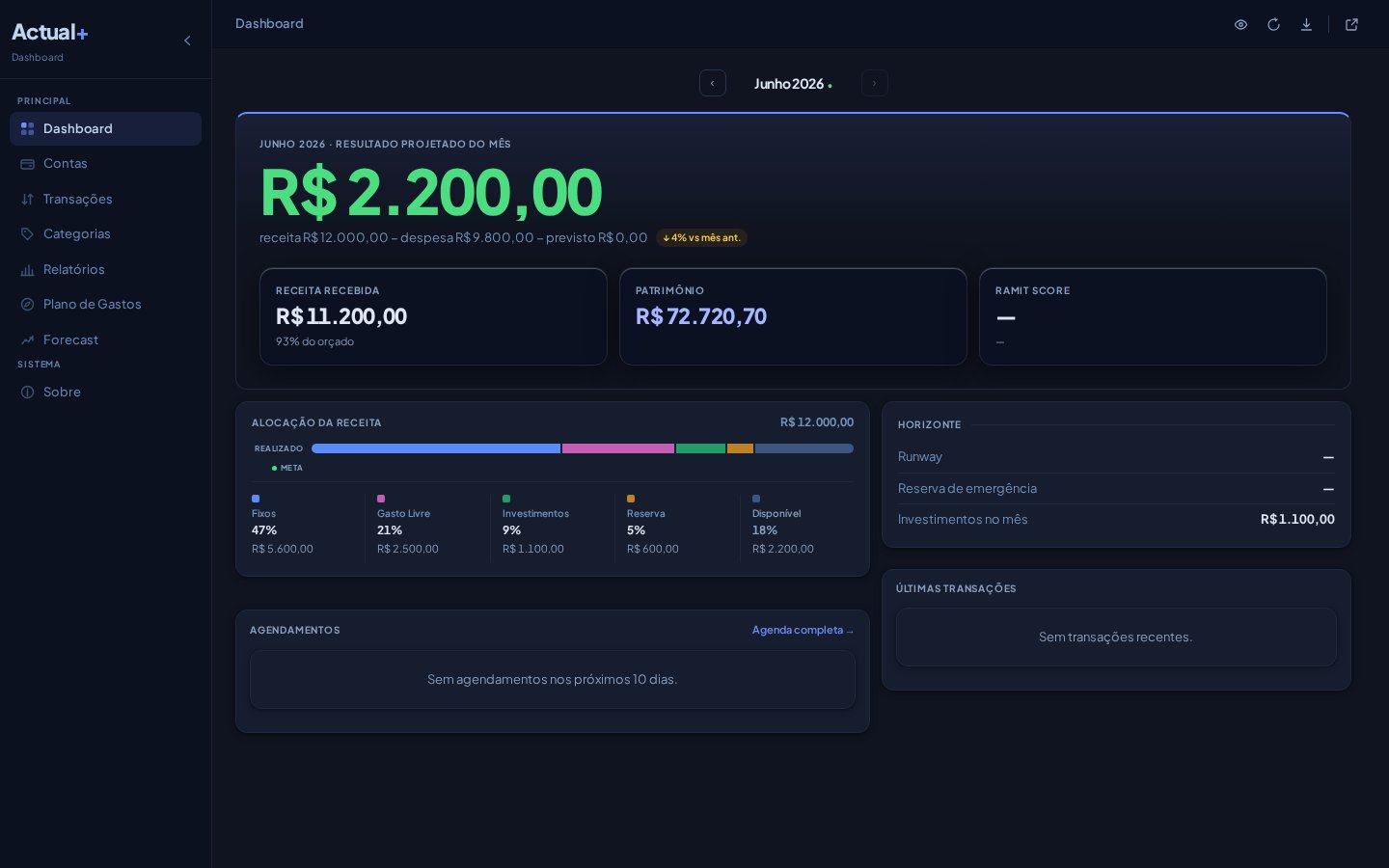Open the Ramit Score card
The height and width of the screenshot is (868, 1389).
pos(1153,316)
